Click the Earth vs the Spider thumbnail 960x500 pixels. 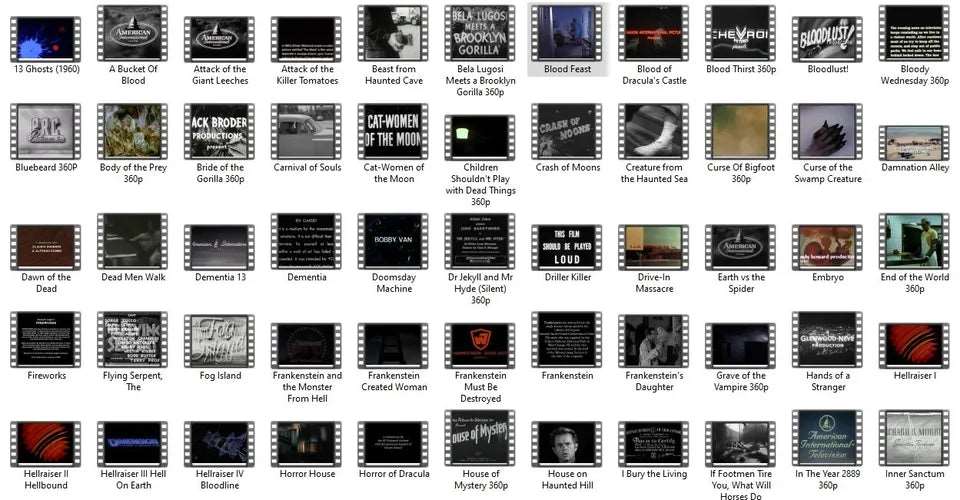click(x=741, y=246)
